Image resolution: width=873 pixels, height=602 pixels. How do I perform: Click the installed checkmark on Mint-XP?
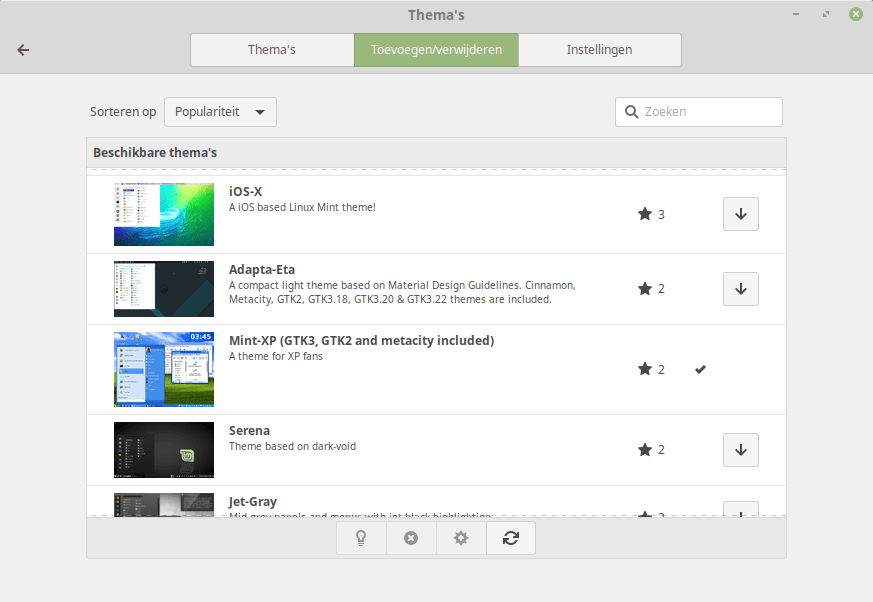coord(700,369)
